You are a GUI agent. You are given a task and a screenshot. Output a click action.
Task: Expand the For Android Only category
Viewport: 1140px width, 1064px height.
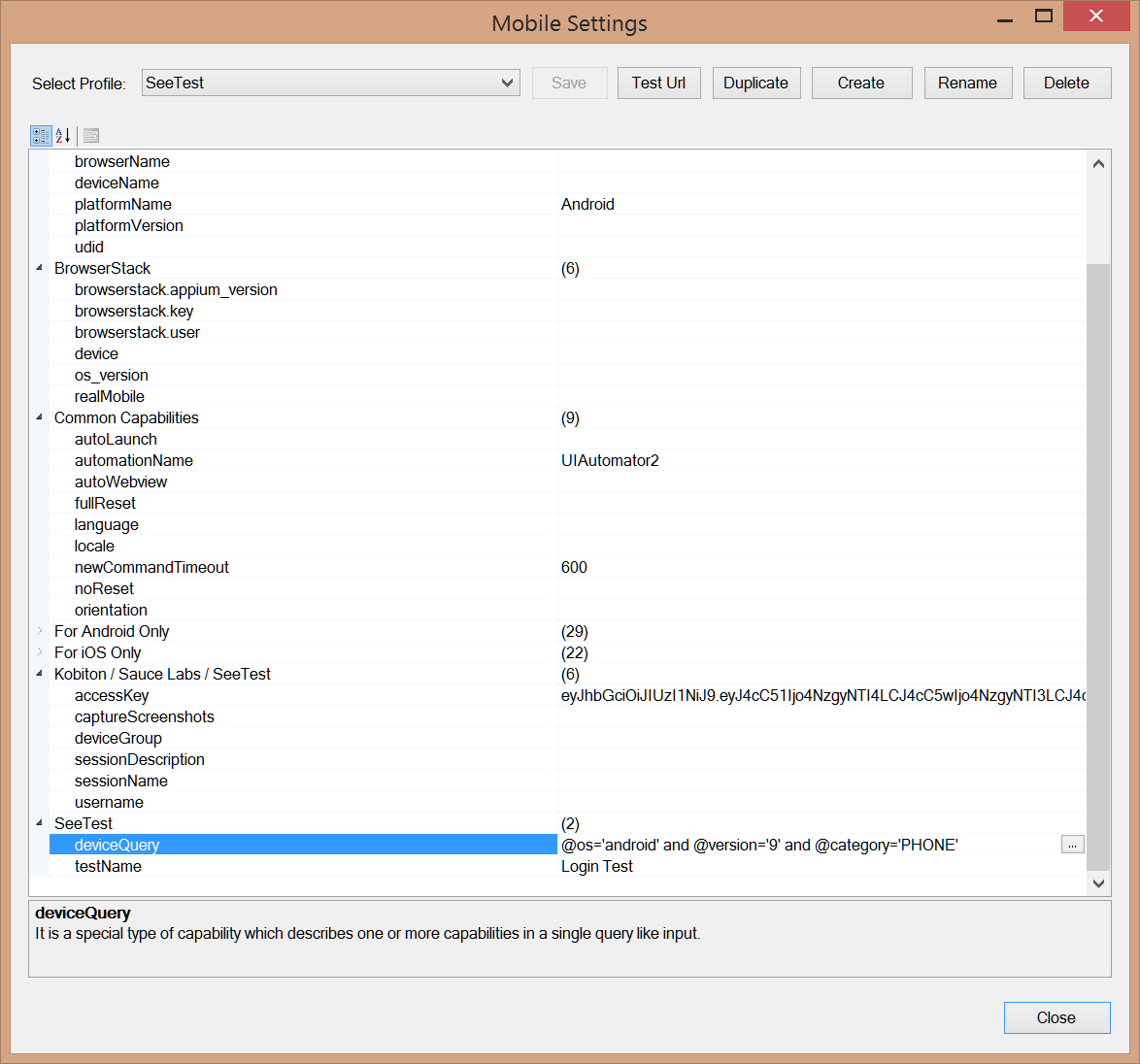click(40, 631)
